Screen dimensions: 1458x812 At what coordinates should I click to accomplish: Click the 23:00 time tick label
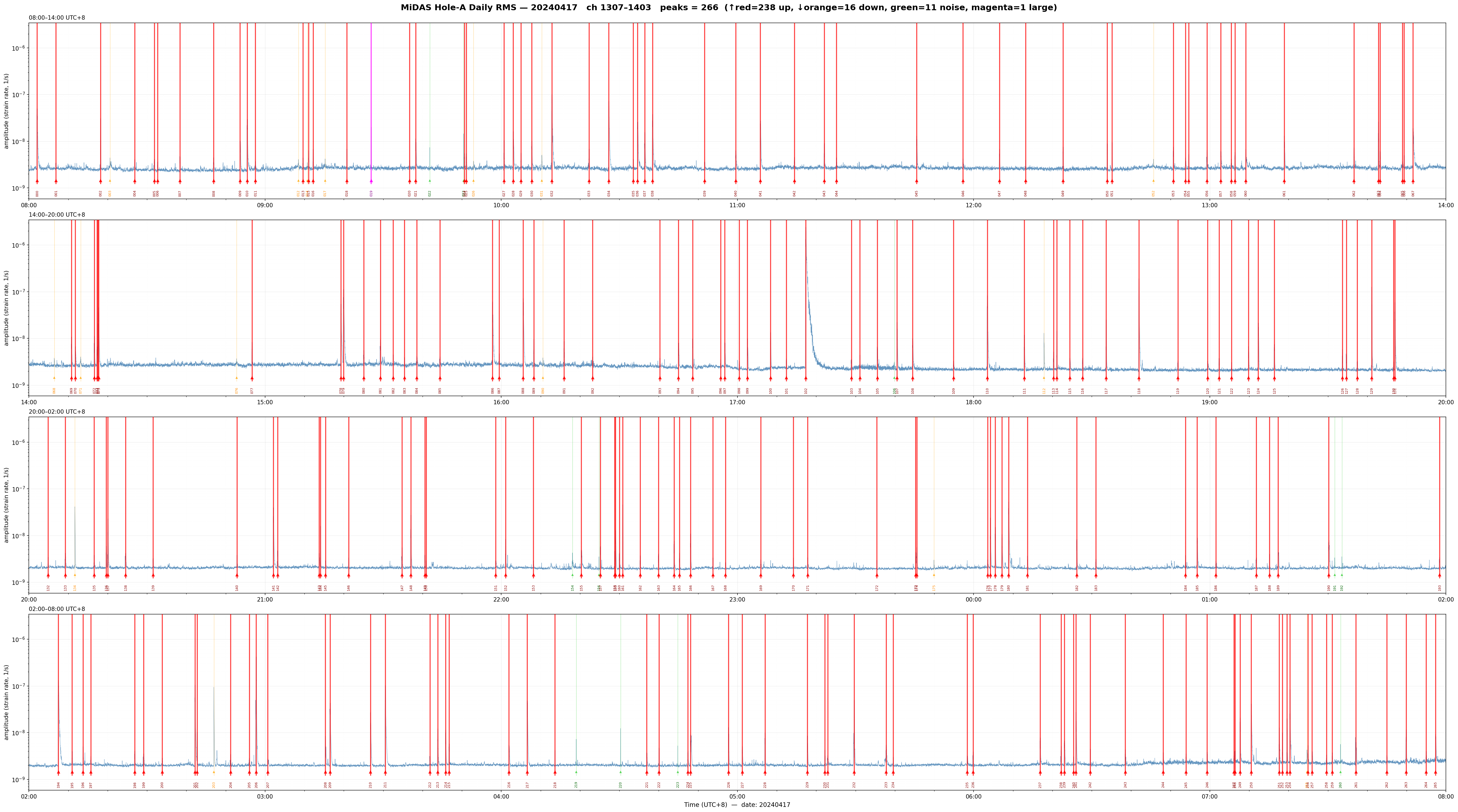(737, 599)
